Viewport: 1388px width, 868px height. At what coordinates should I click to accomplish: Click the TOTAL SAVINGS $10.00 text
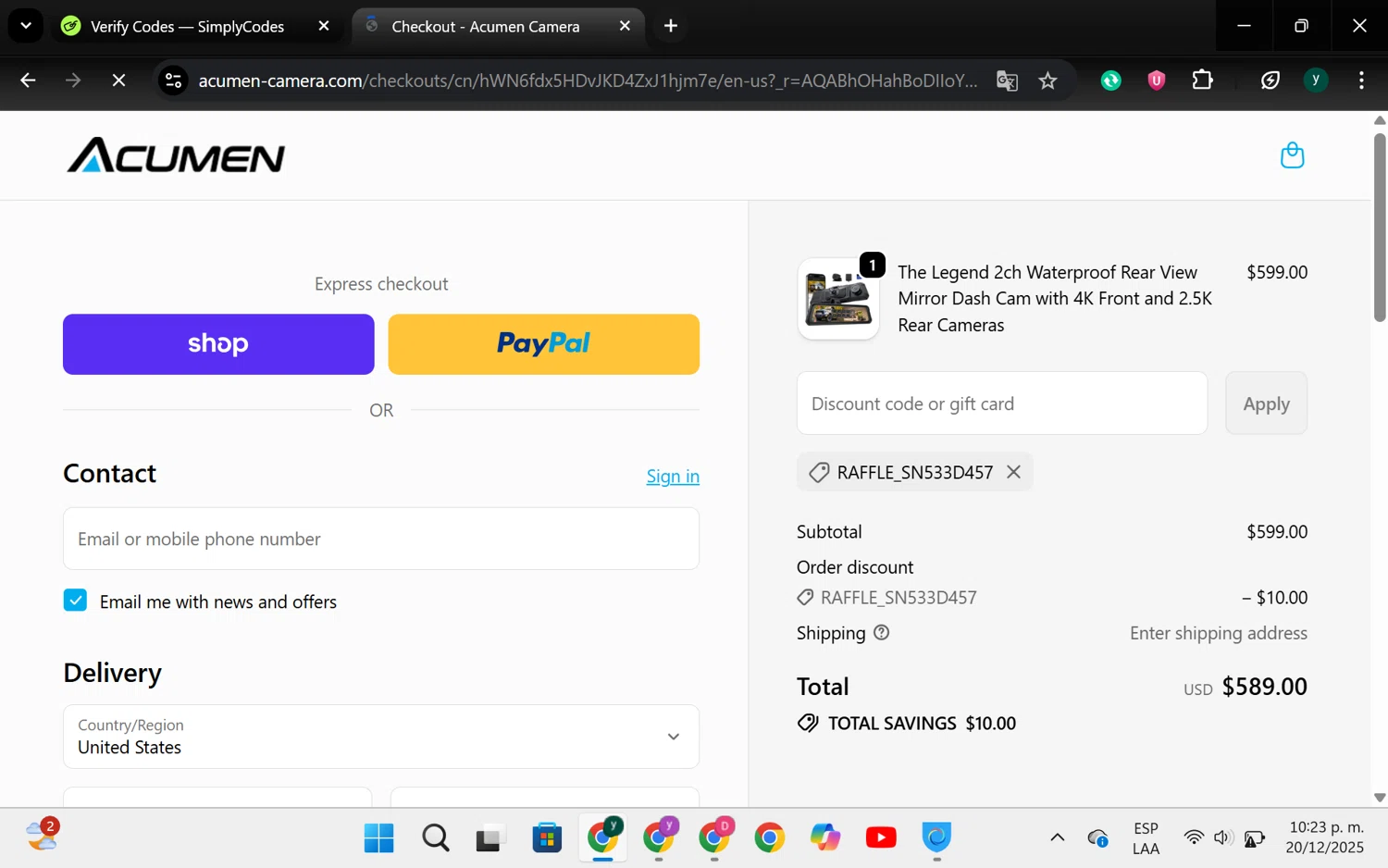(922, 723)
